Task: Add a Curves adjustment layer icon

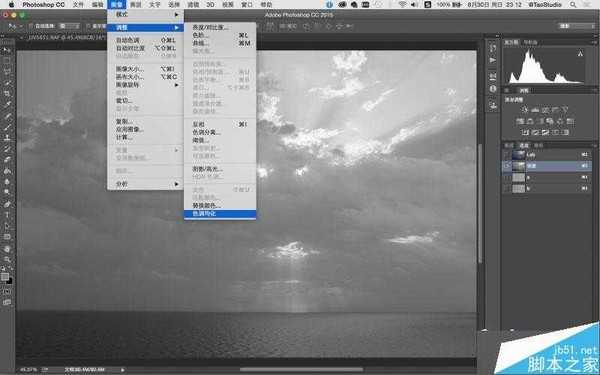Action: tap(545, 110)
